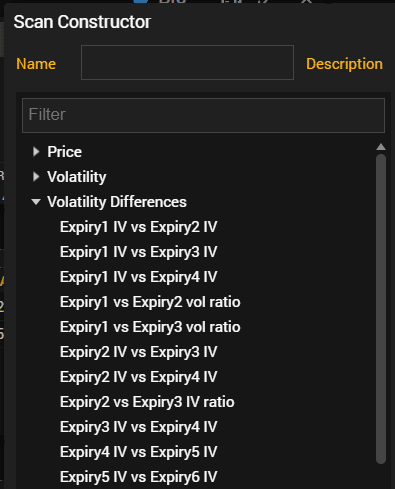Viewport: 395px width, 489px height.
Task: Select Expiry3 IV vs Expiry4 IV
Action: click(x=139, y=427)
